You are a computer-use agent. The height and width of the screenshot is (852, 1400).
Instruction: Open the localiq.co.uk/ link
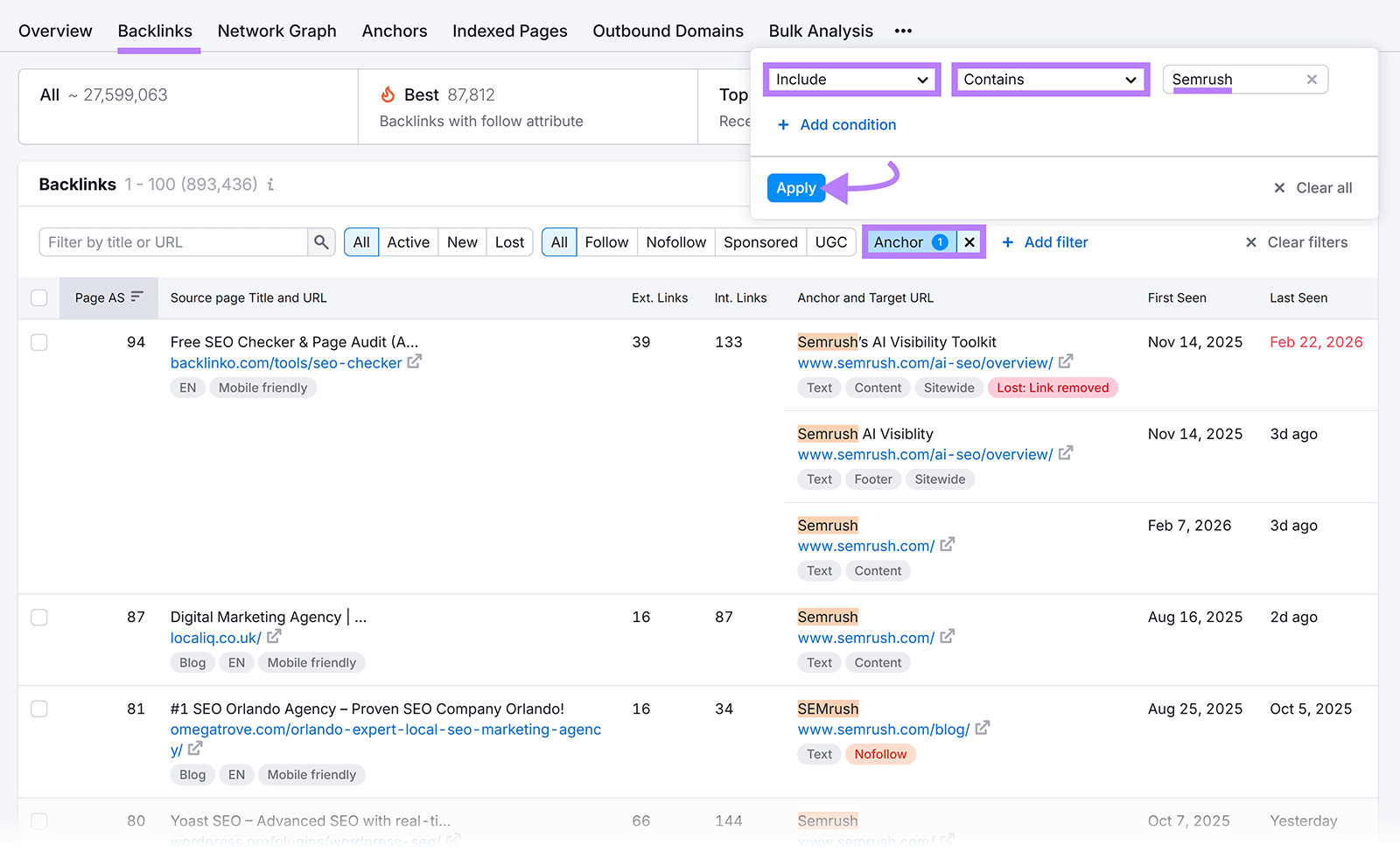215,638
